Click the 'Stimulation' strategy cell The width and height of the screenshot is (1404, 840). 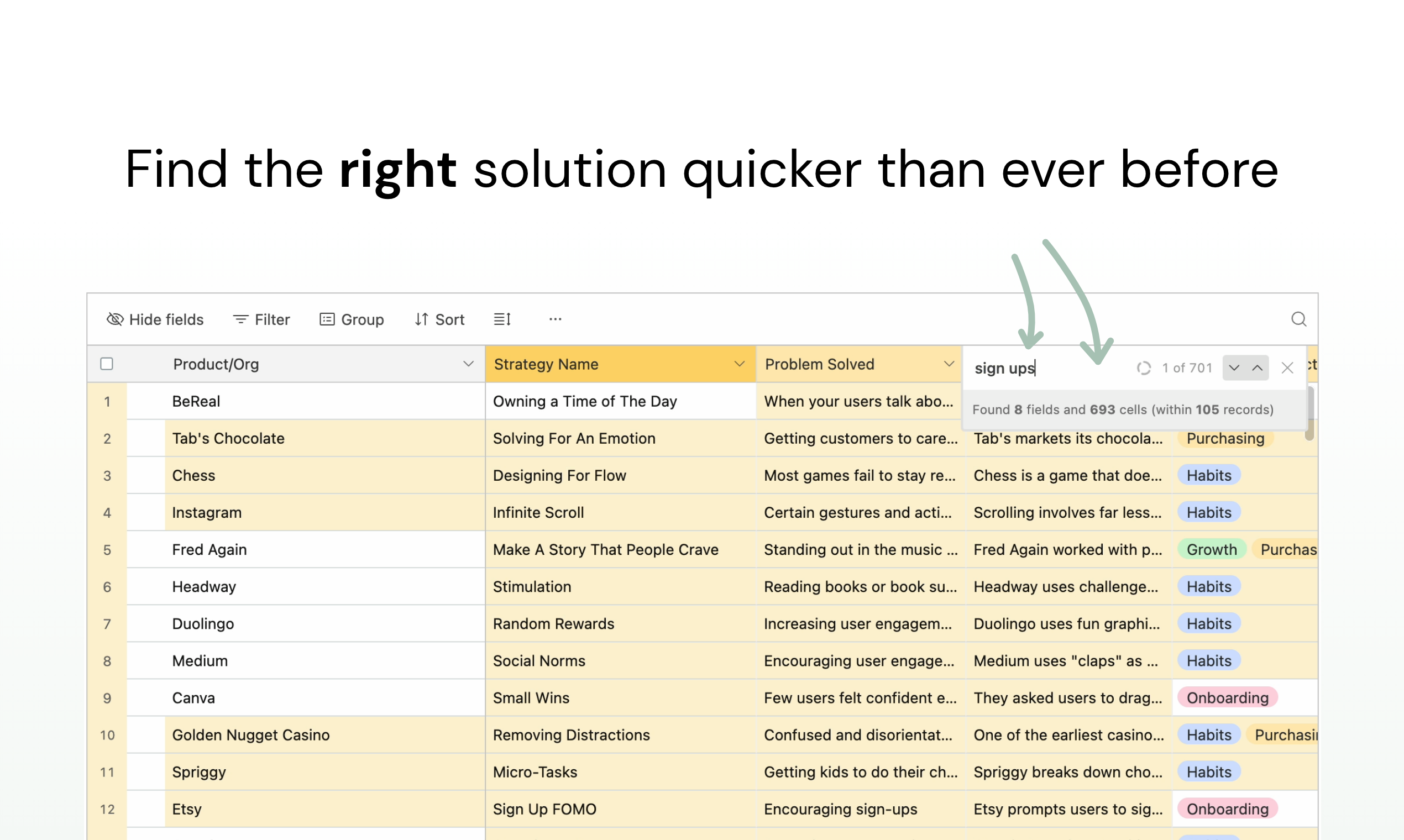[621, 586]
